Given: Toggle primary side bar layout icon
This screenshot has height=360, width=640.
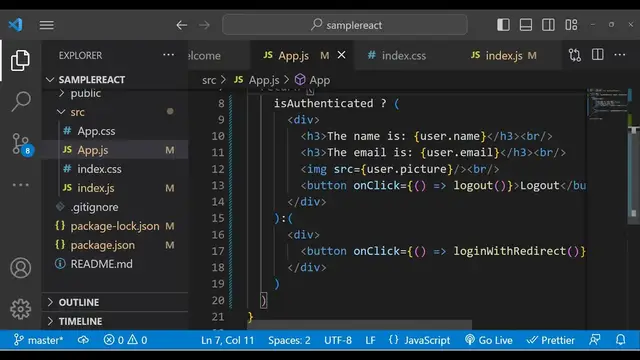Looking at the screenshot, I should click(503, 25).
